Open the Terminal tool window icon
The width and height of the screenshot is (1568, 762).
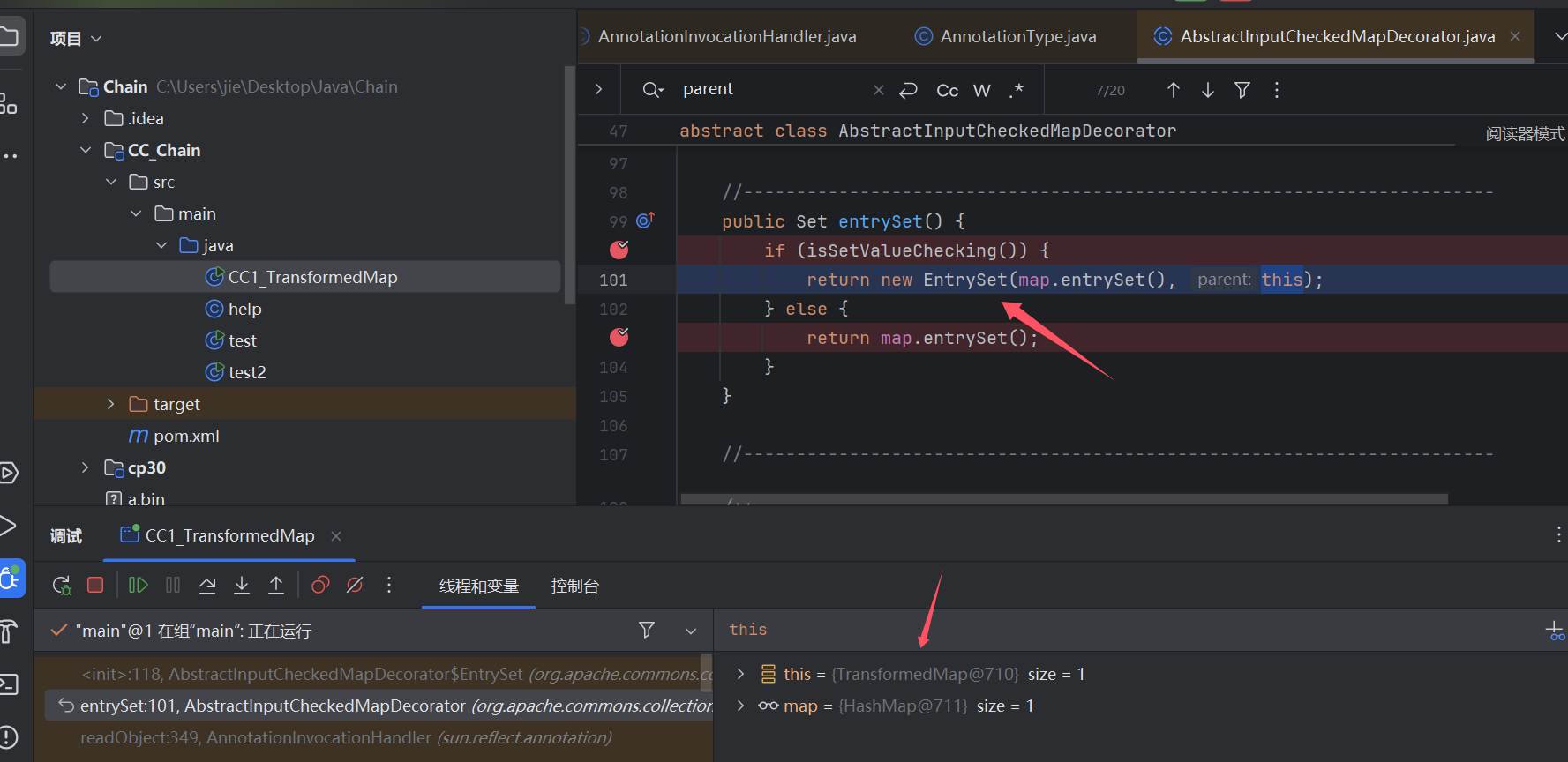click(9, 684)
